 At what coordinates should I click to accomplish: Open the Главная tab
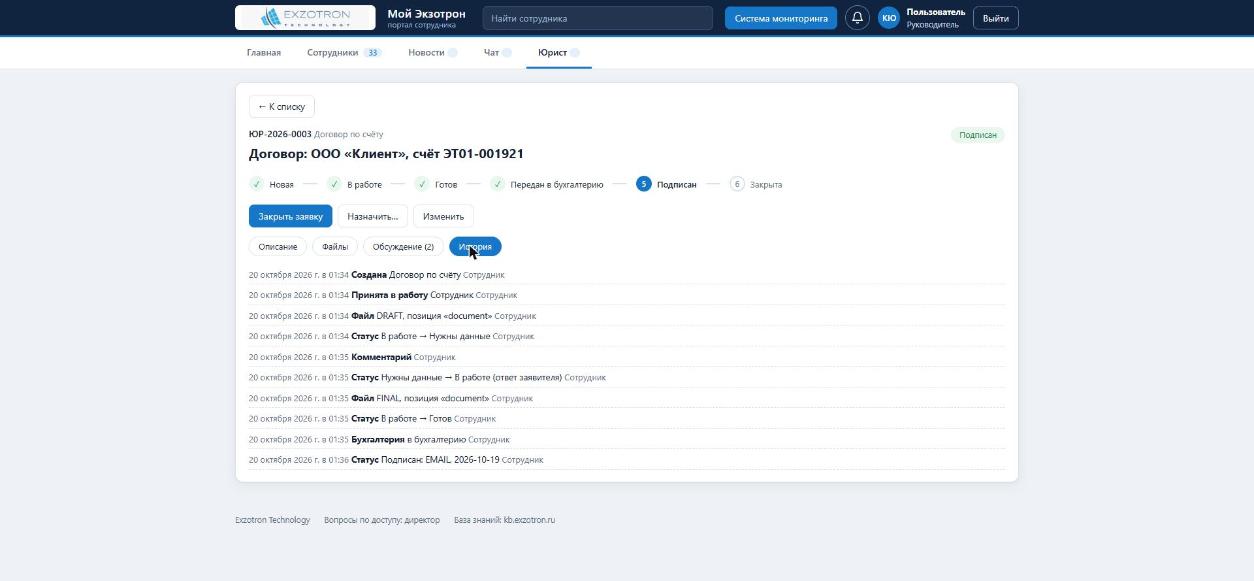pyautogui.click(x=264, y=52)
